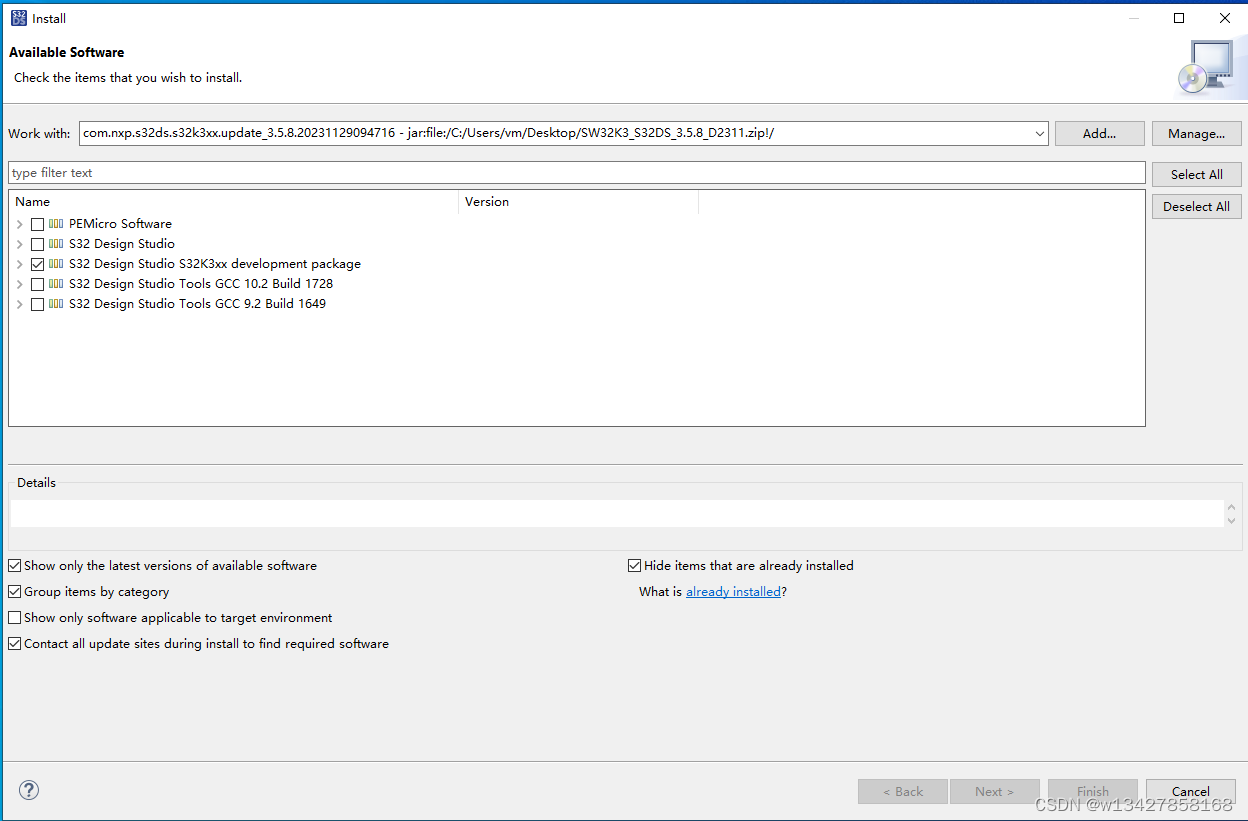Select S32 Design Studio Tools GCC 9.2 text
The width and height of the screenshot is (1248, 821).
tap(197, 304)
